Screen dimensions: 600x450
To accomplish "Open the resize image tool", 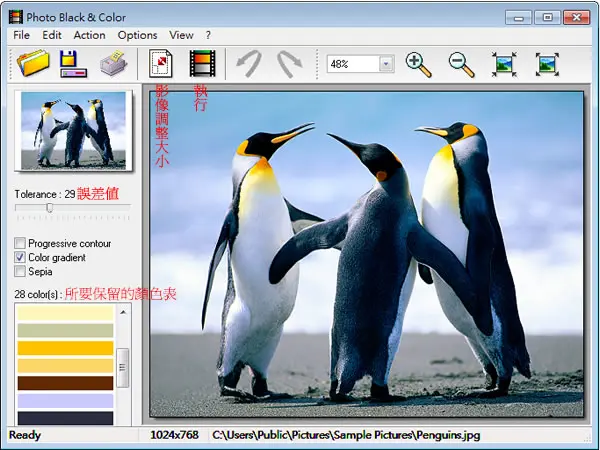I will tap(160, 64).
